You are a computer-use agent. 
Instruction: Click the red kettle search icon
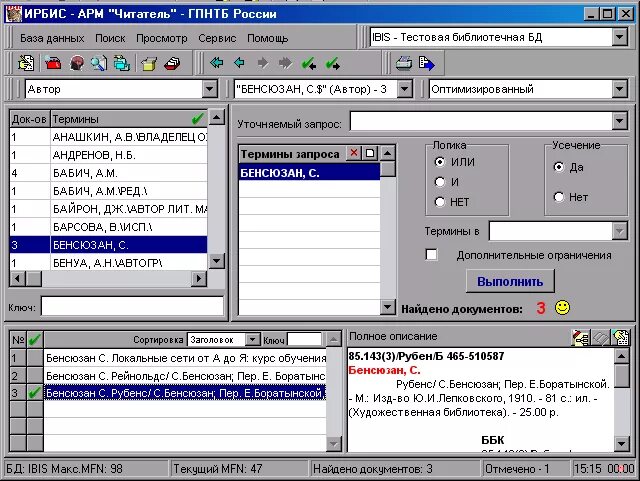pos(53,63)
